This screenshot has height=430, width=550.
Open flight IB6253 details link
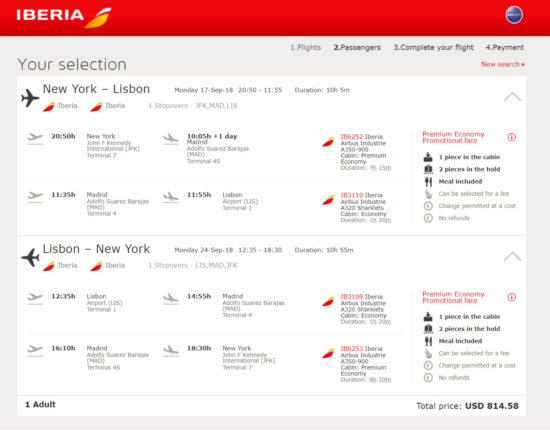[351, 349]
